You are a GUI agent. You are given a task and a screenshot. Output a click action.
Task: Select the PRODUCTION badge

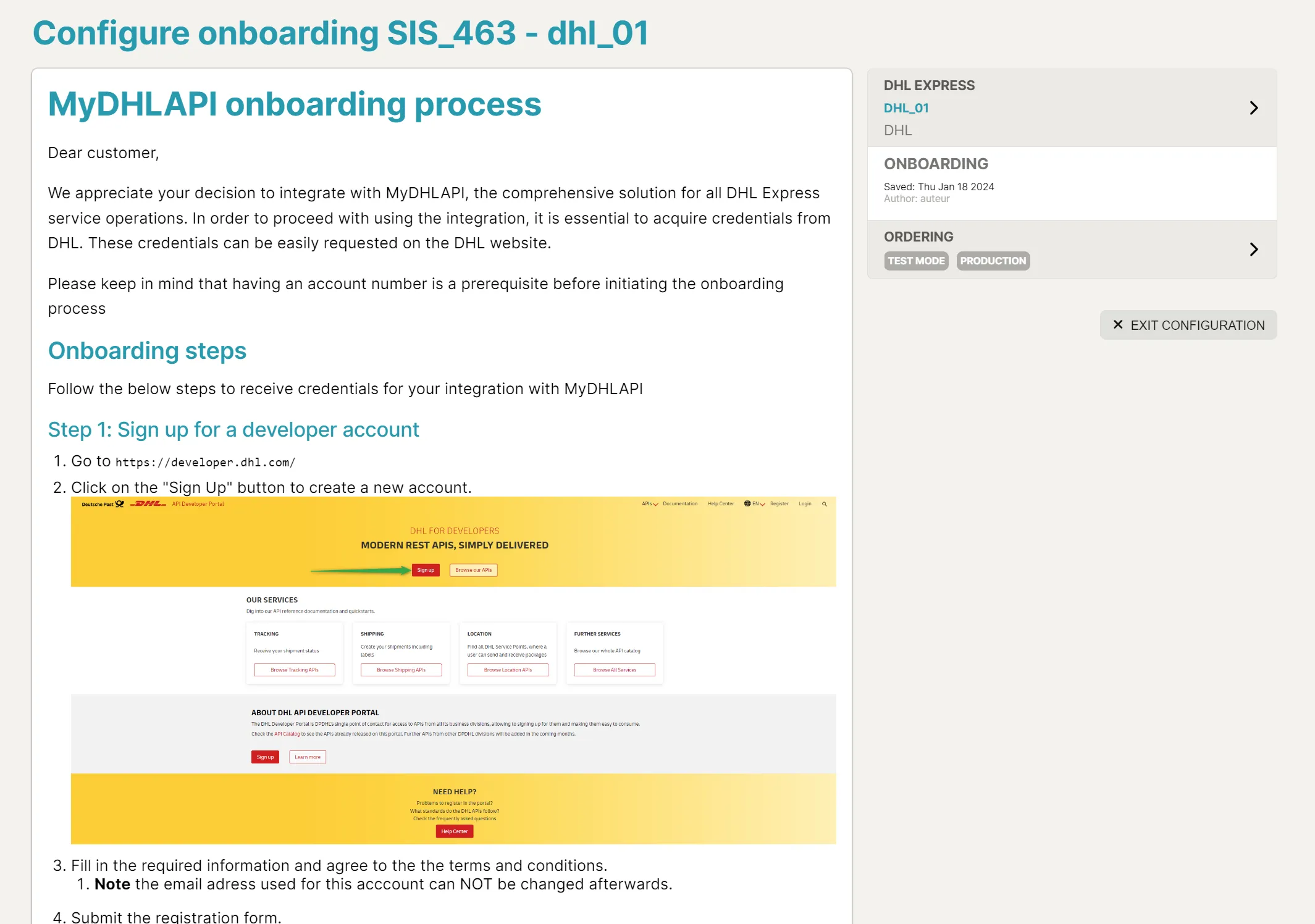pyautogui.click(x=993, y=261)
